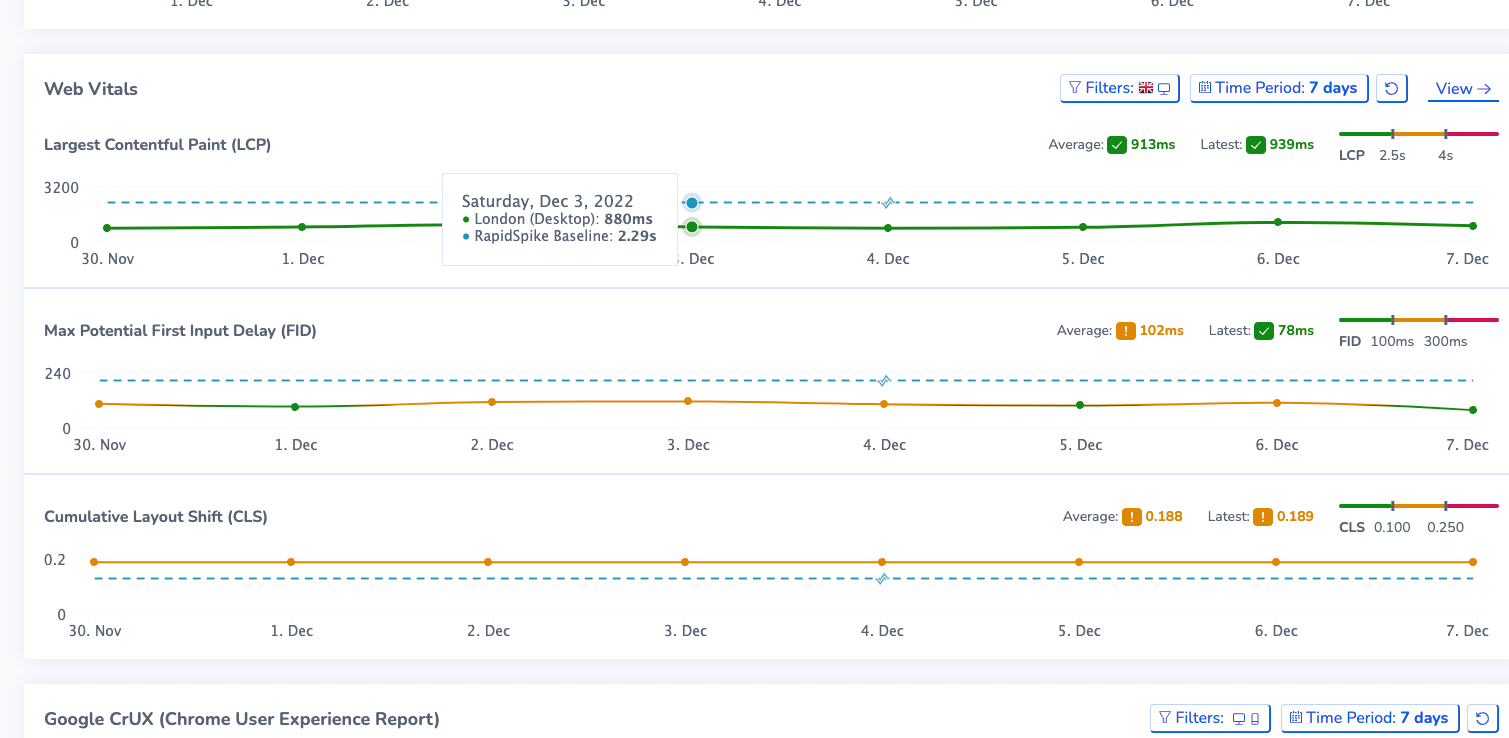Screen dimensions: 1509x738
Task: Click CLS data point for 30. Nov
Action: click(94, 562)
